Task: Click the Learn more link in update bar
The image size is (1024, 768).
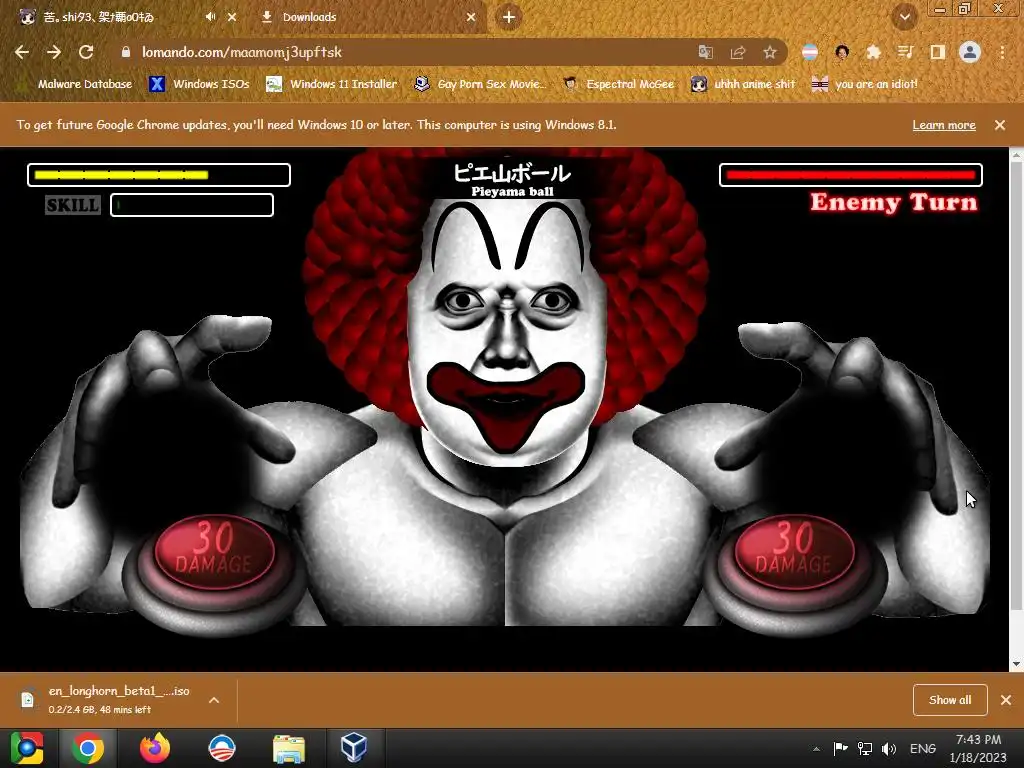Action: click(944, 125)
